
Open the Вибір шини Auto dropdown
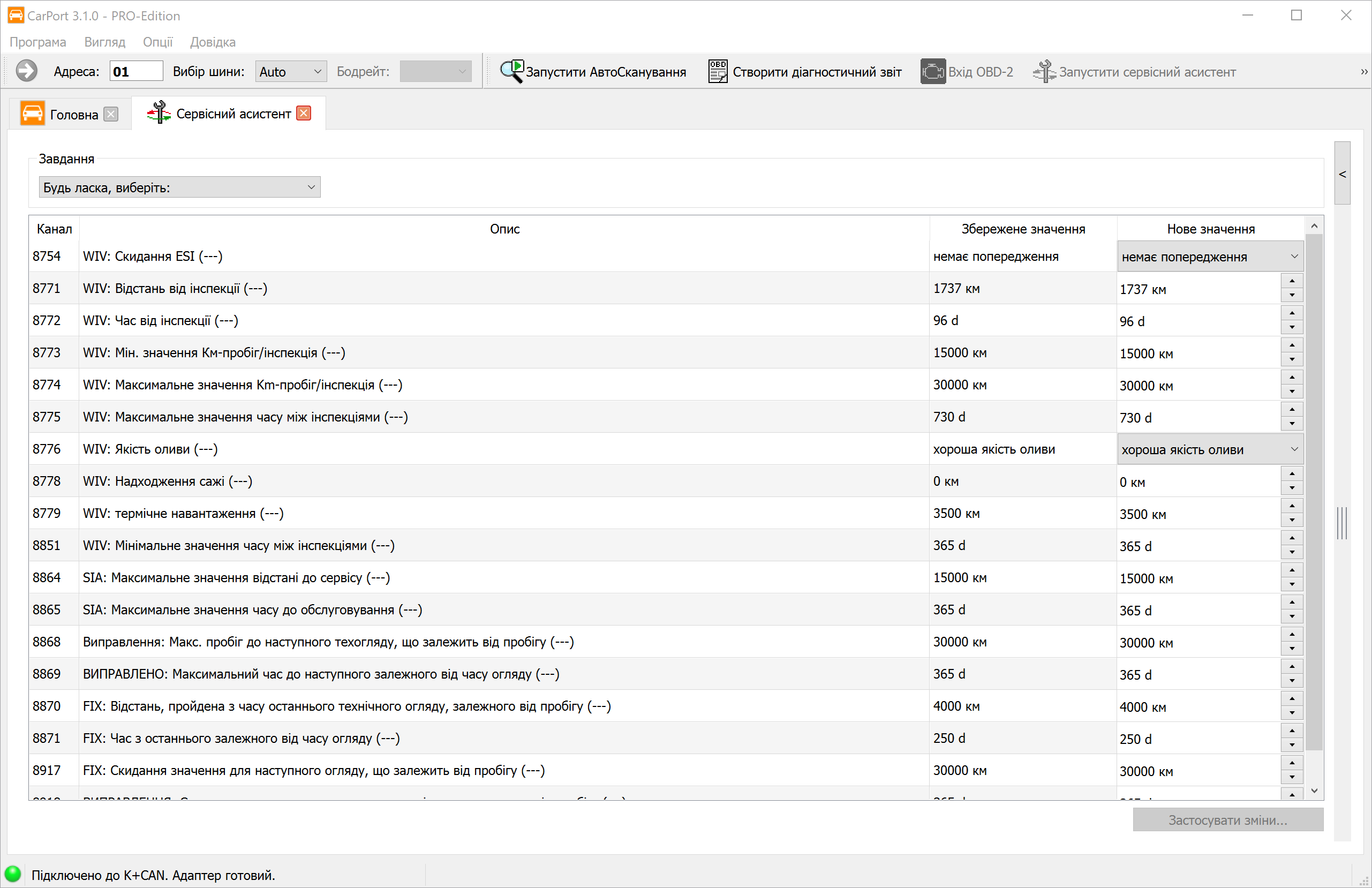(x=291, y=72)
